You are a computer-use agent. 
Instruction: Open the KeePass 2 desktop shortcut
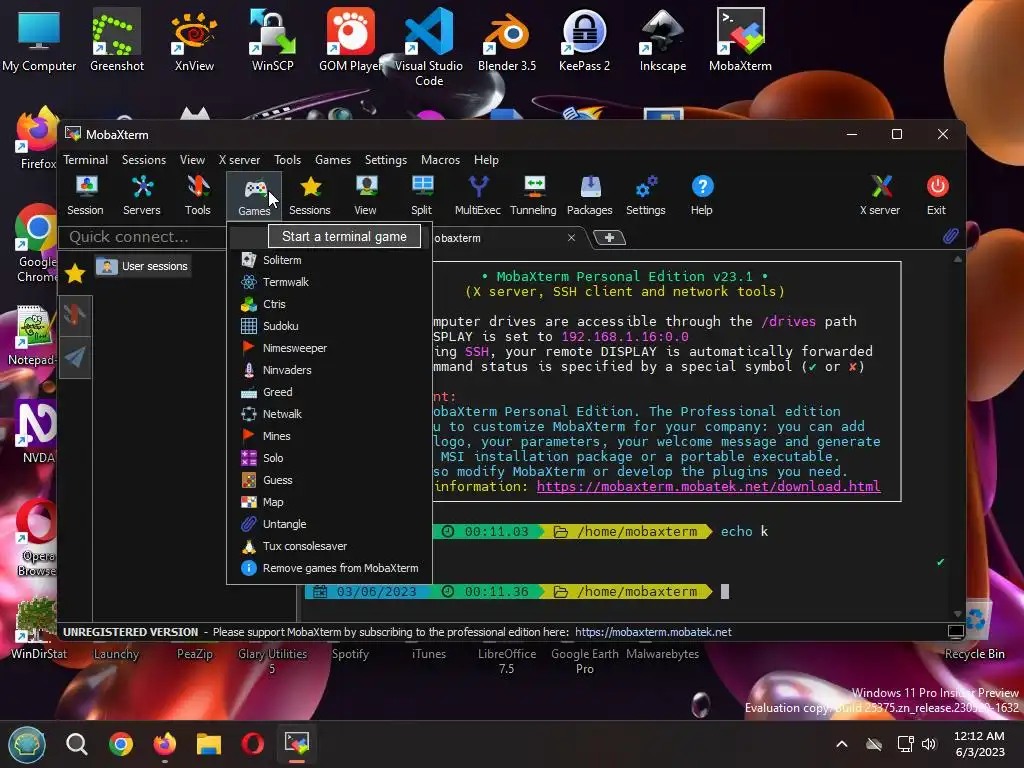pos(584,39)
